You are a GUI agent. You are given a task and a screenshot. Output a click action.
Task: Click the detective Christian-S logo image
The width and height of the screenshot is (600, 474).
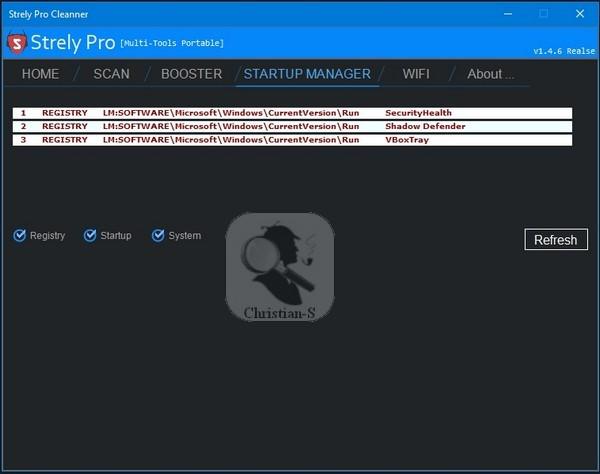pos(280,267)
